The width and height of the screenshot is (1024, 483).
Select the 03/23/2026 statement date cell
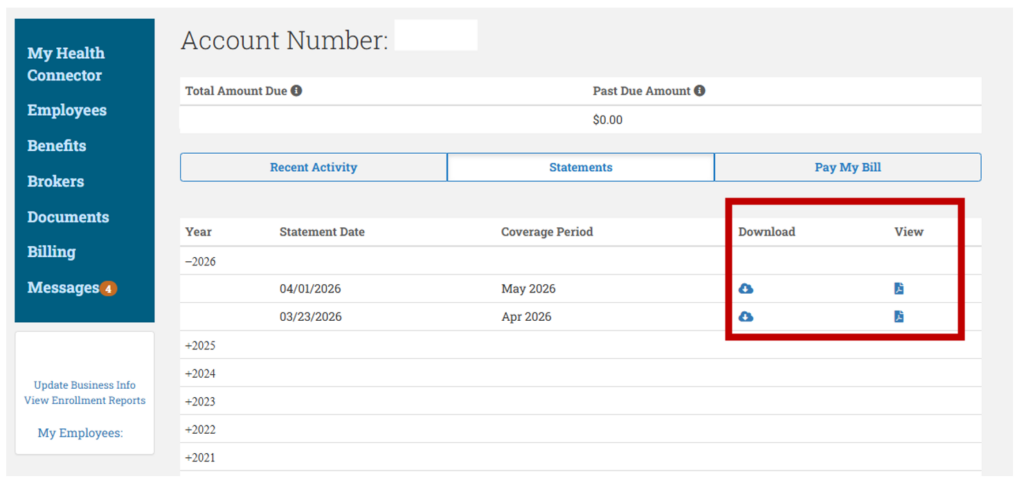point(310,317)
